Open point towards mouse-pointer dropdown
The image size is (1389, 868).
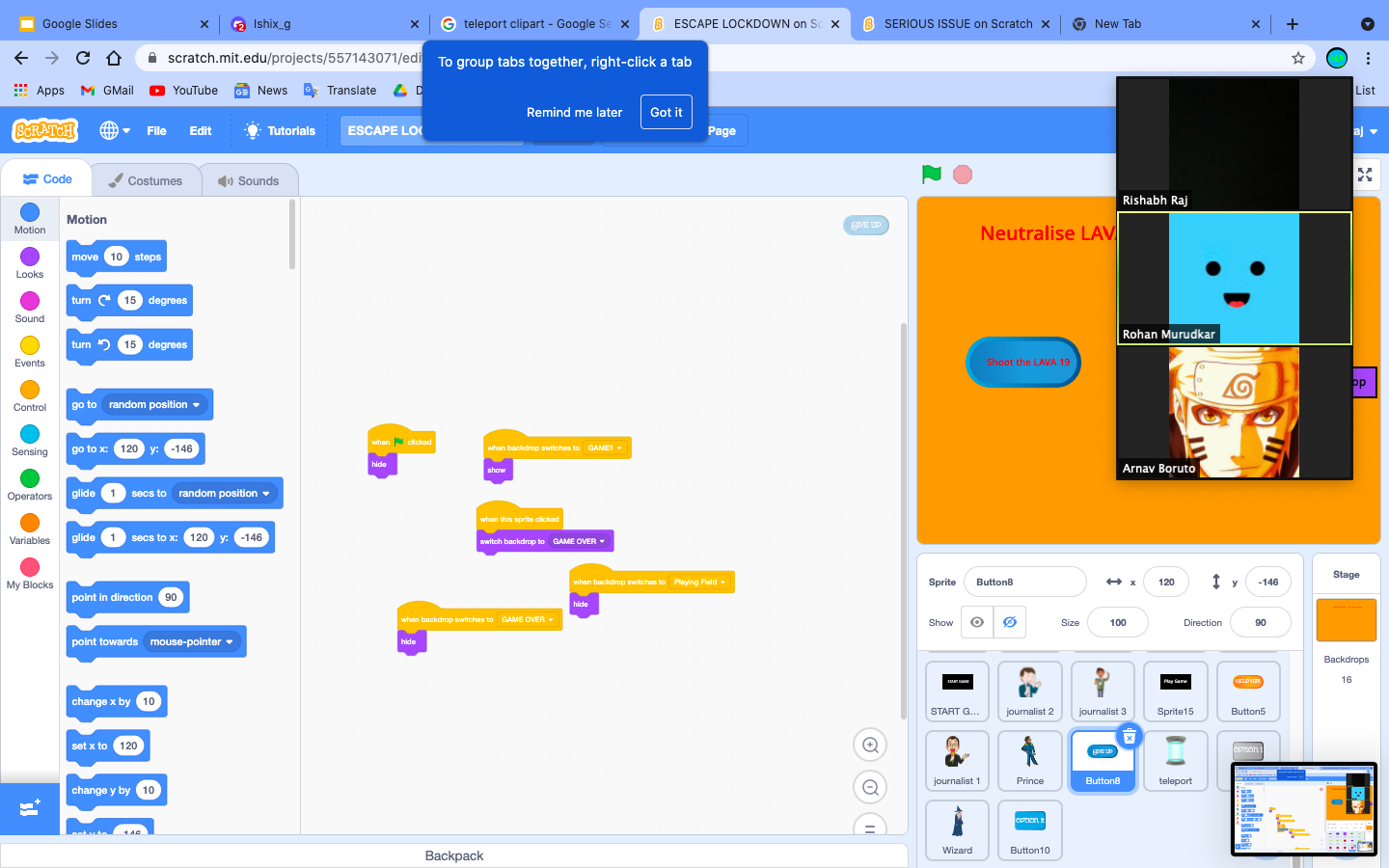[192, 641]
